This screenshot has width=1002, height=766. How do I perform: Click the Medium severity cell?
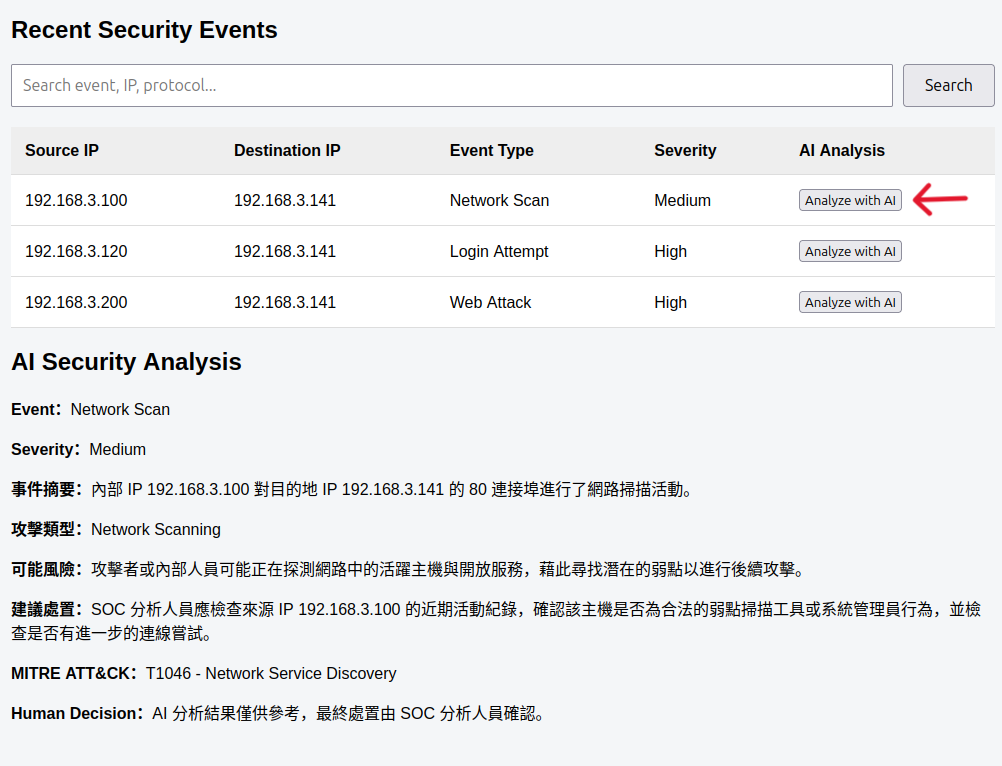pos(682,200)
